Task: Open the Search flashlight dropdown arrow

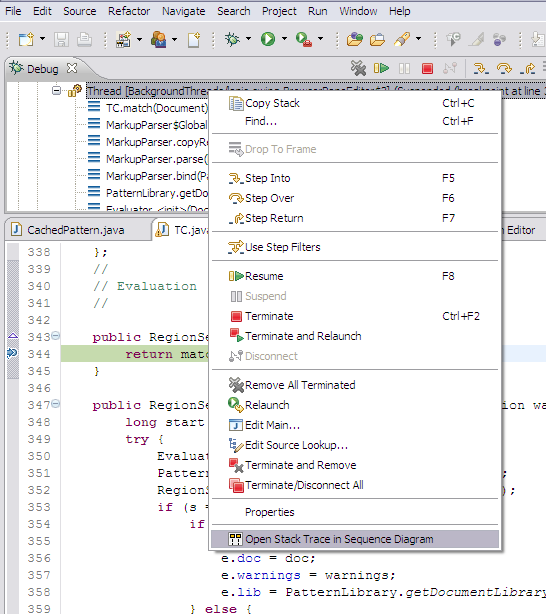Action: (x=418, y=39)
